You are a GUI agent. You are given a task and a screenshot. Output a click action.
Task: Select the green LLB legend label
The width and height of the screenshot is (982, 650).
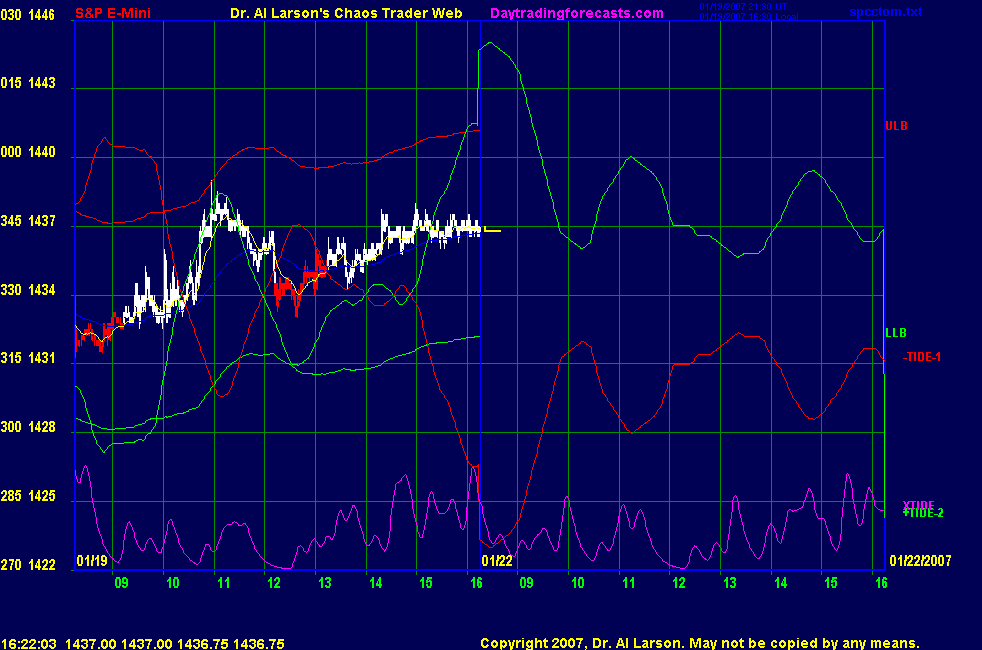[896, 332]
